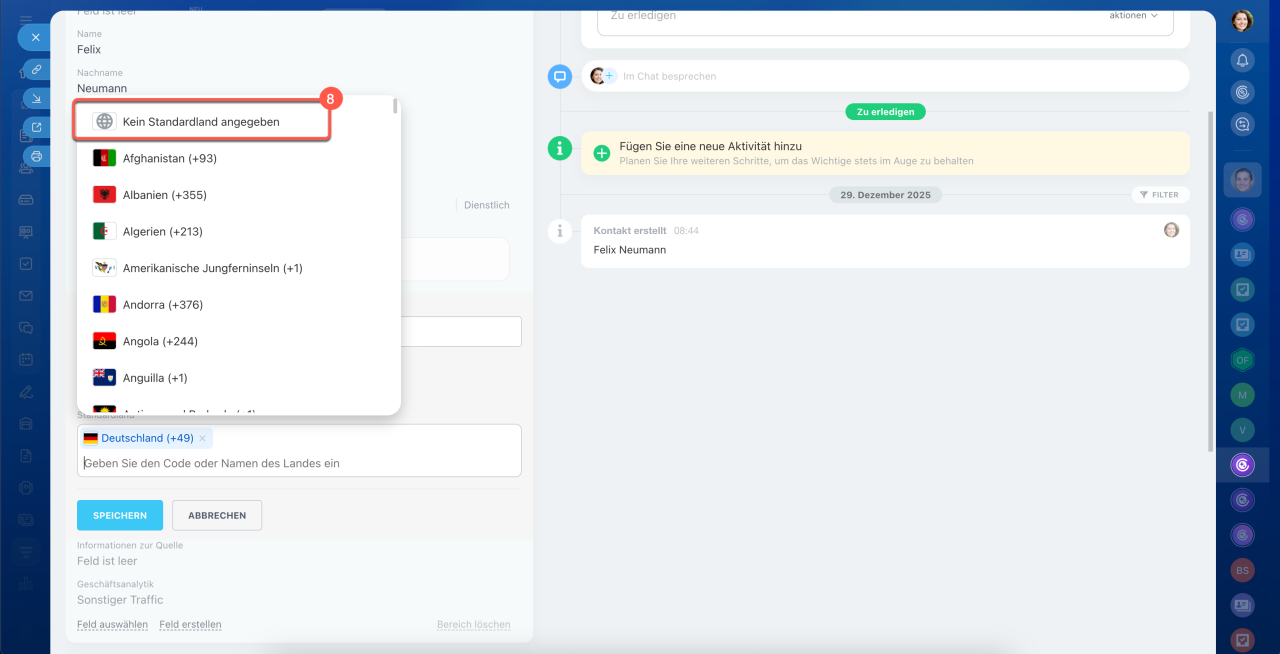Click the Bereich löschen link
Image resolution: width=1280 pixels, height=654 pixels.
pyautogui.click(x=473, y=624)
